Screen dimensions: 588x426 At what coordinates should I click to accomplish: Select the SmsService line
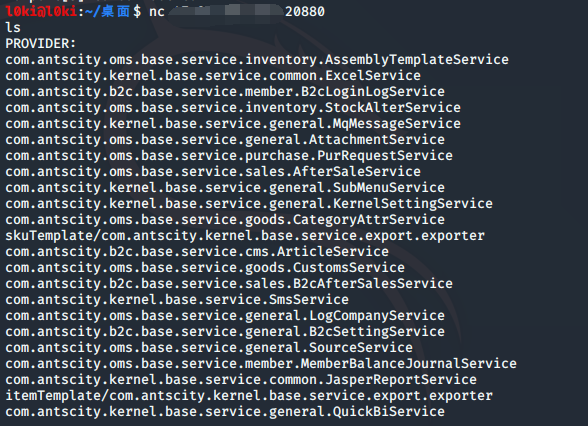pyautogui.click(x=177, y=300)
